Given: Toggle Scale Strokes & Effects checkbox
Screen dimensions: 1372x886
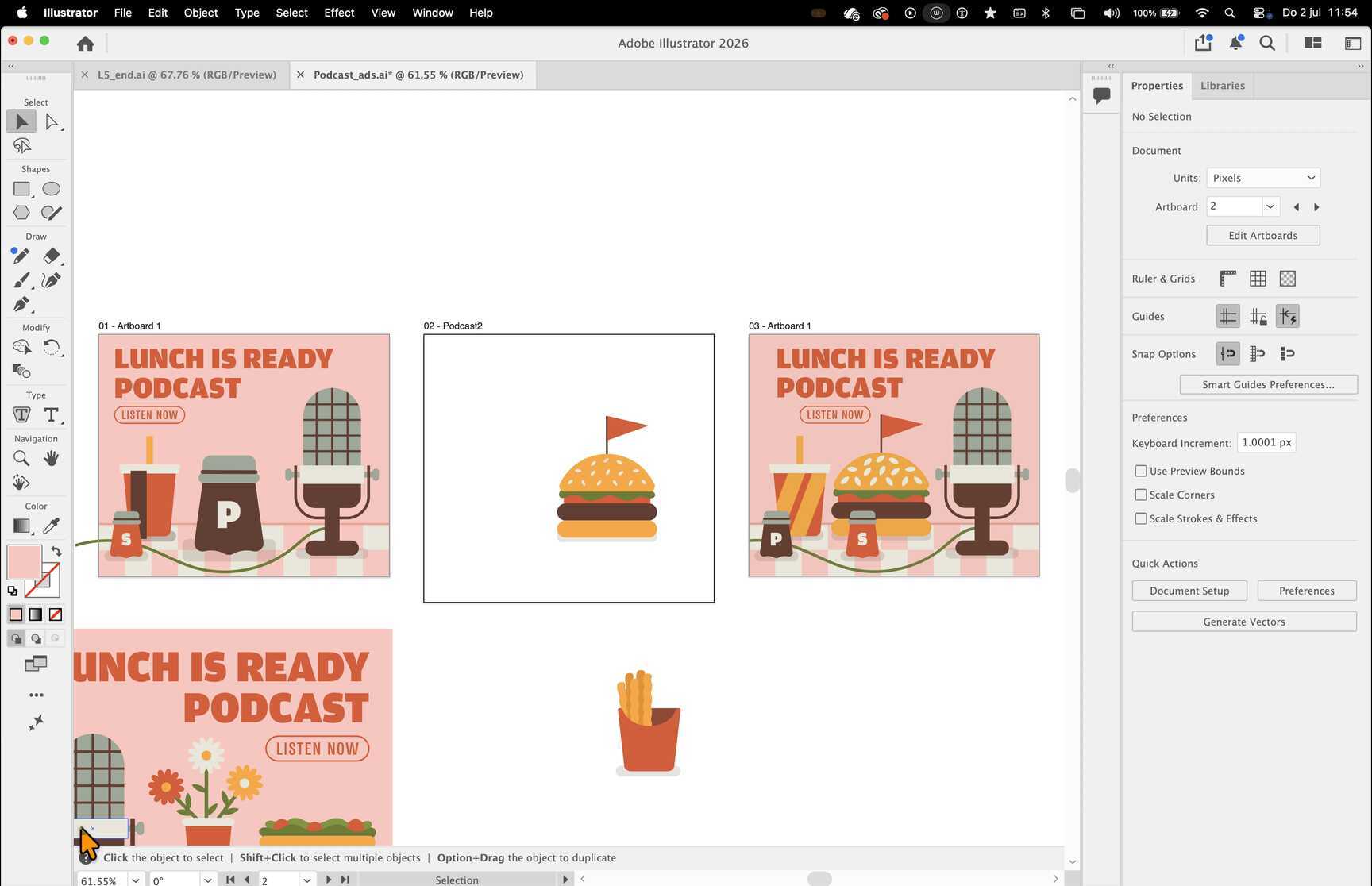Looking at the screenshot, I should click(1141, 518).
